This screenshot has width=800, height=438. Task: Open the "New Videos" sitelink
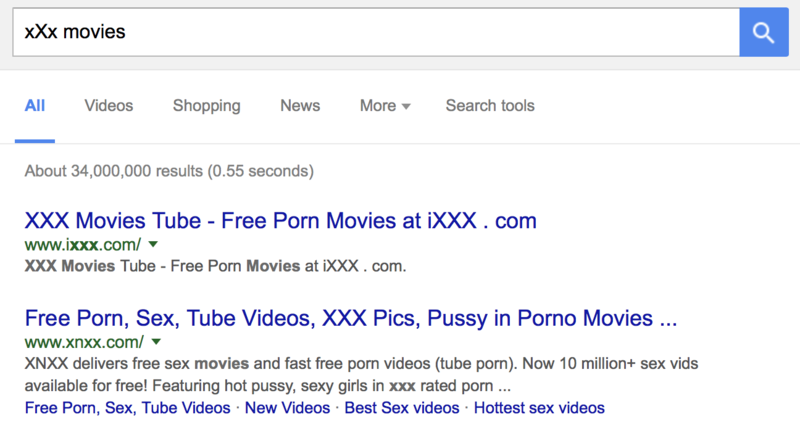coord(287,408)
